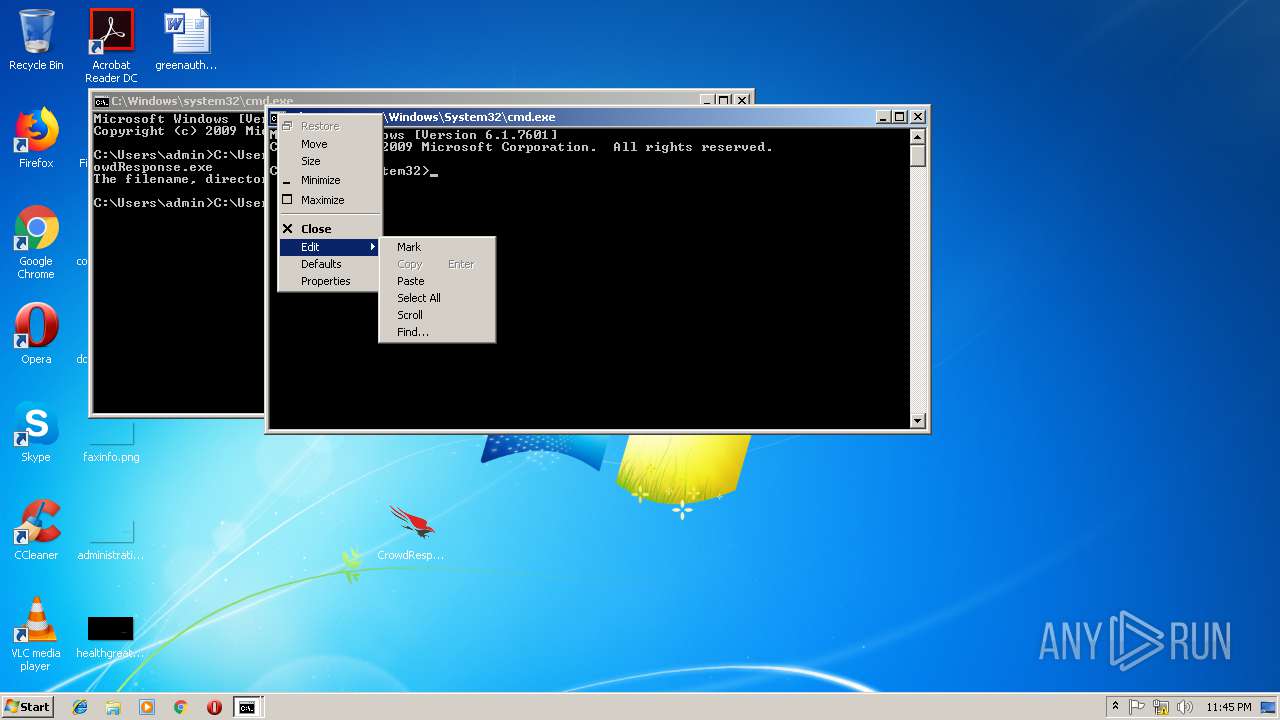Minimize the front System32 cmd window
This screenshot has height=720, width=1280.
pyautogui.click(x=883, y=117)
